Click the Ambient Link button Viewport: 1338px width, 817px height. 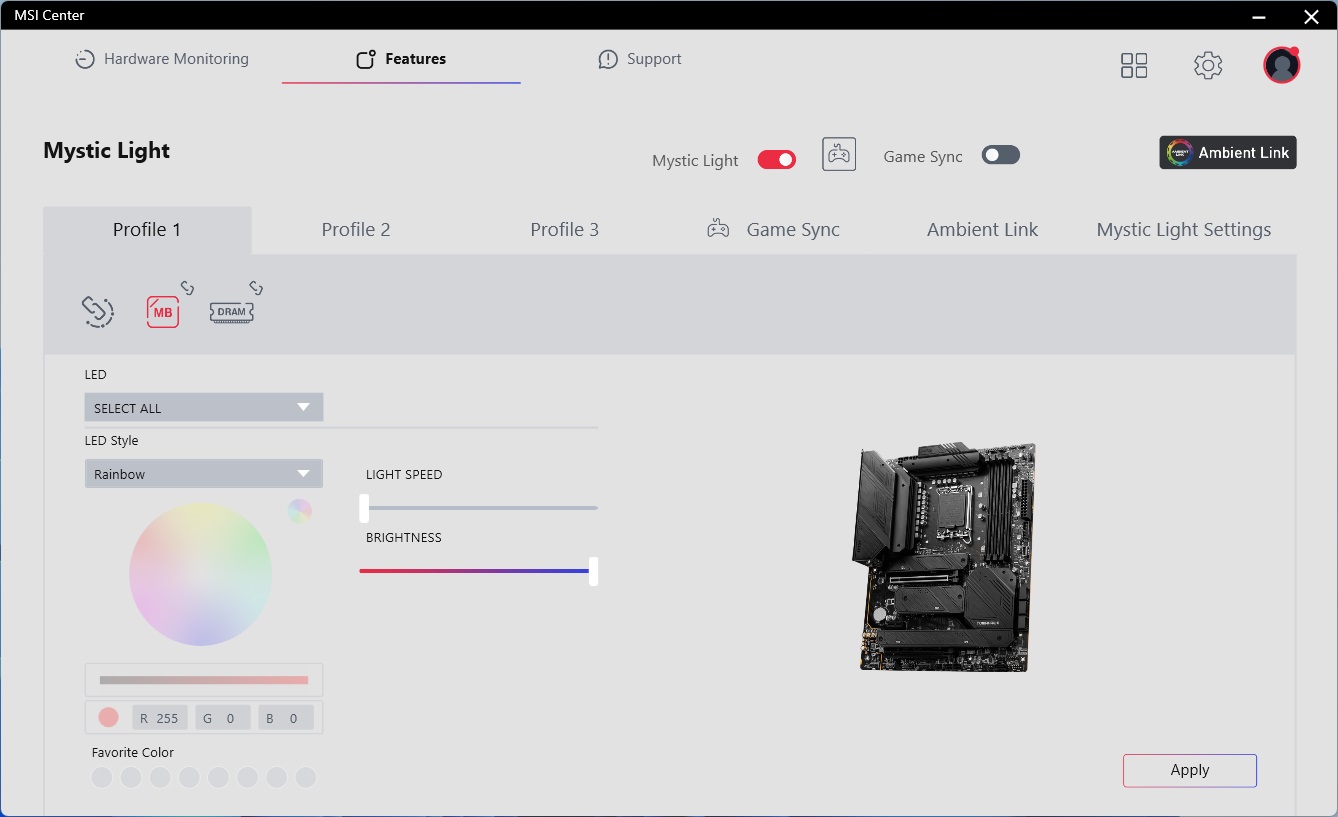pyautogui.click(x=1228, y=153)
